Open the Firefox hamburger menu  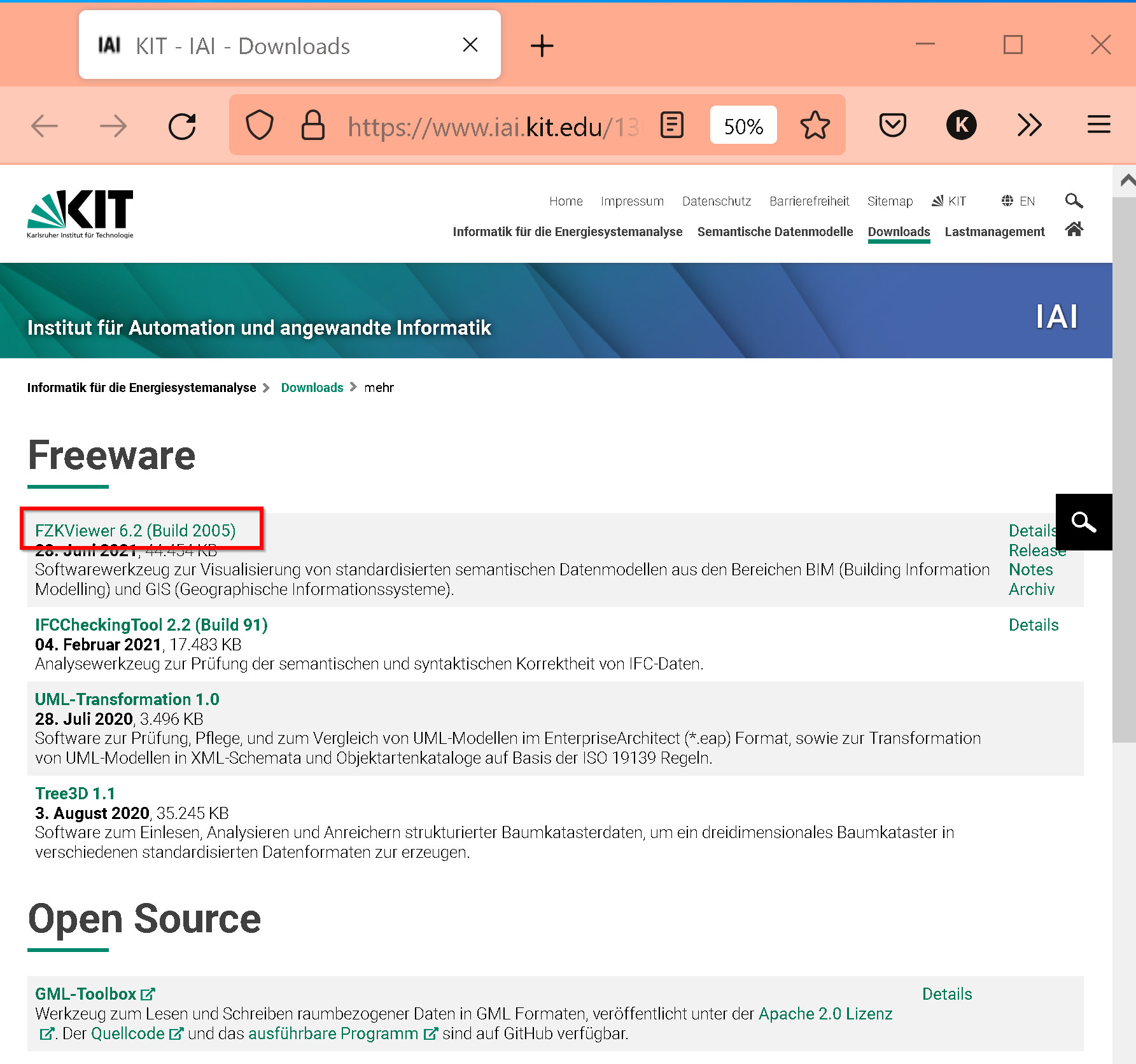pyautogui.click(x=1099, y=125)
